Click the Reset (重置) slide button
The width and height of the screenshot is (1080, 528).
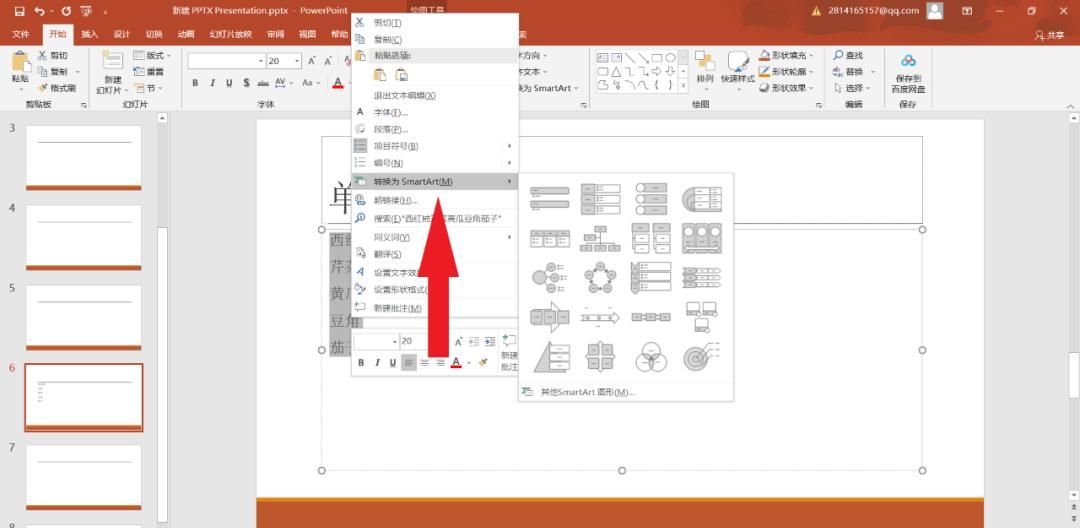149,72
